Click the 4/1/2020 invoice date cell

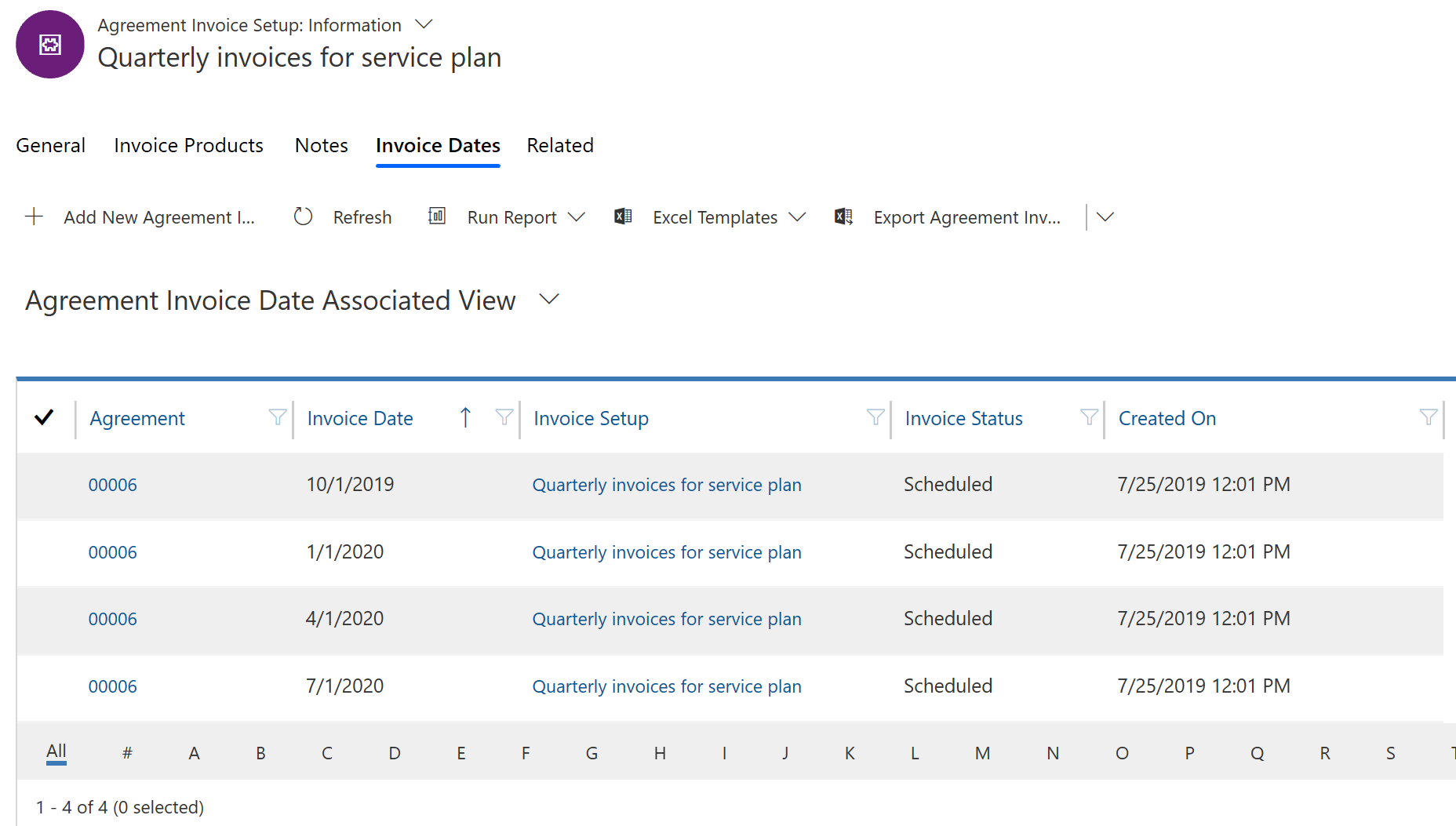[345, 619]
